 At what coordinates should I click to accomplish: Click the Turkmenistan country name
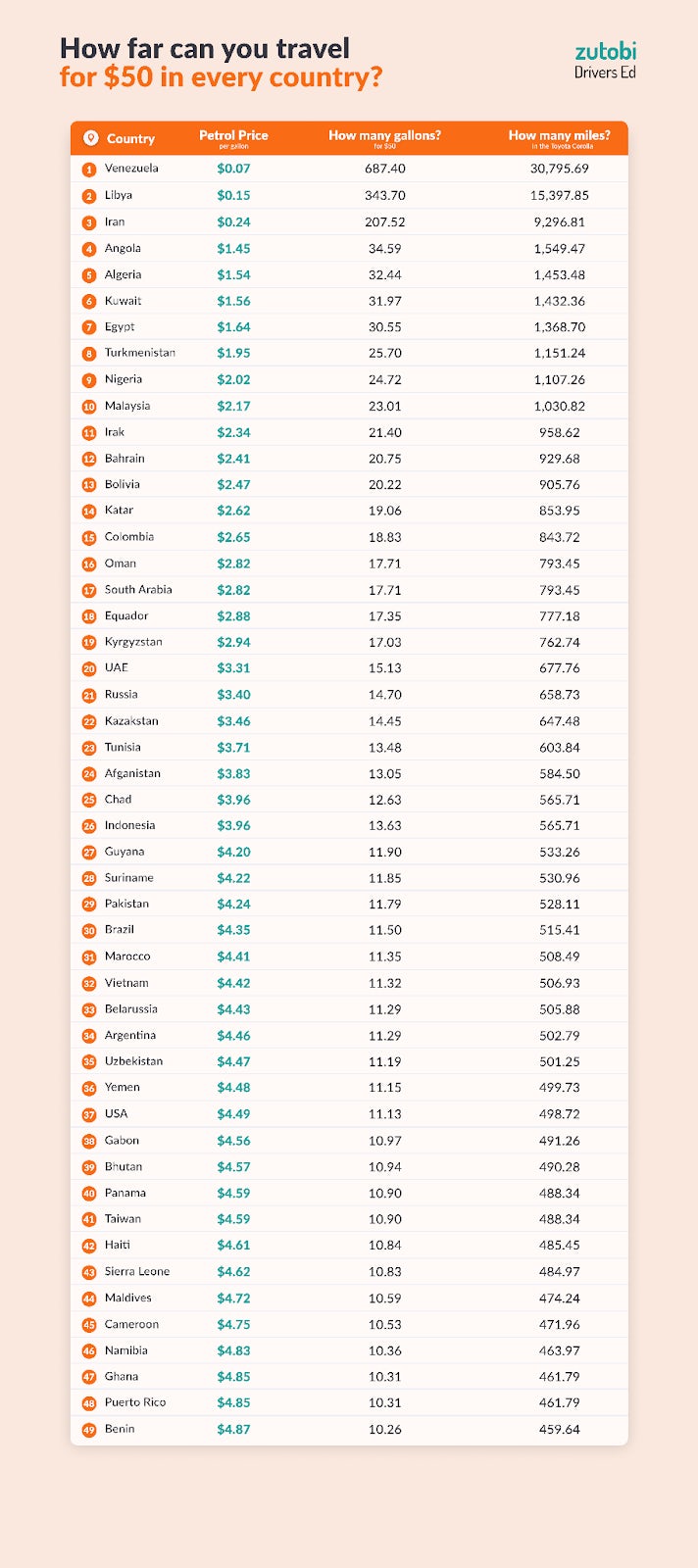(140, 353)
